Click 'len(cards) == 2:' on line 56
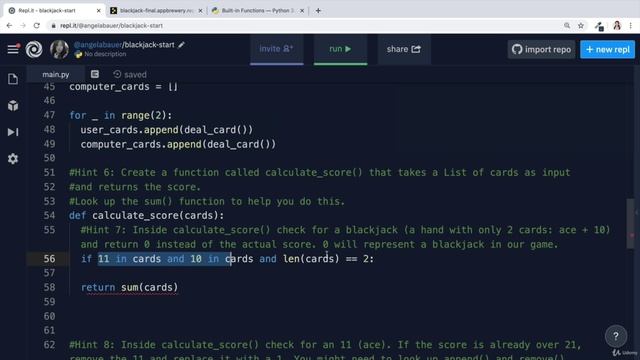The width and height of the screenshot is (640, 360). click(x=328, y=259)
